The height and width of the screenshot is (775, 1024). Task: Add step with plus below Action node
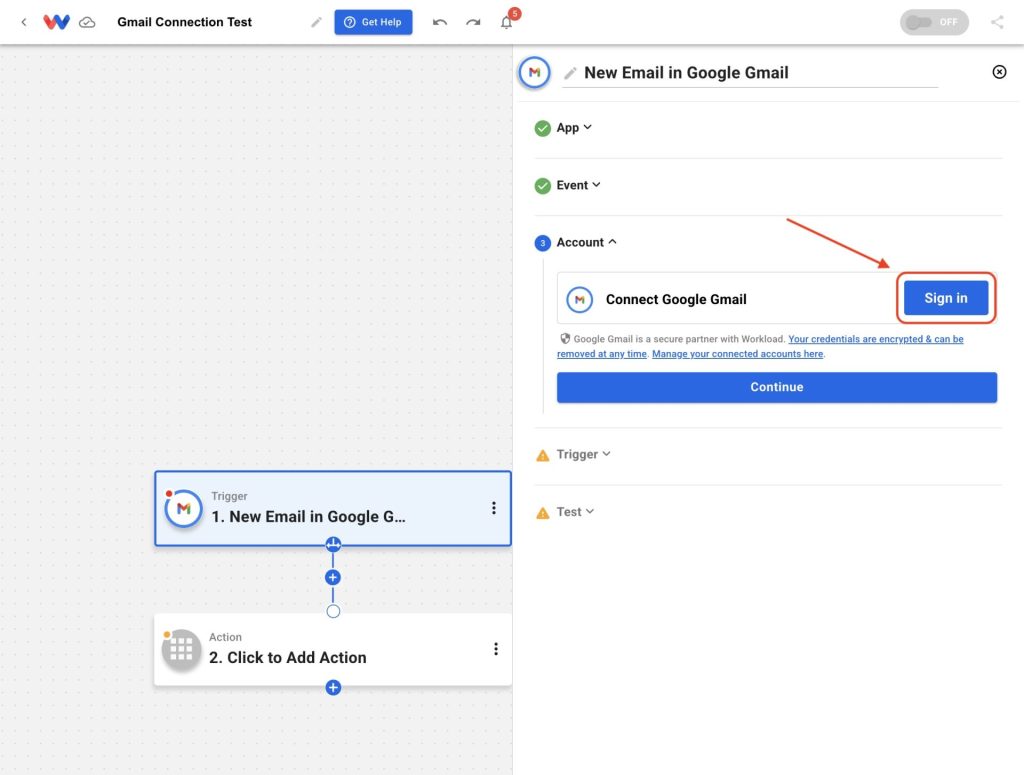[333, 688]
